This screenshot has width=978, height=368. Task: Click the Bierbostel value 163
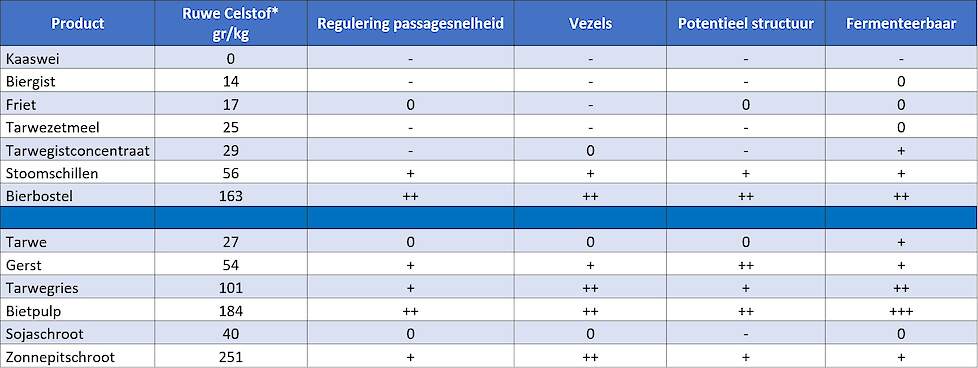pyautogui.click(x=231, y=196)
